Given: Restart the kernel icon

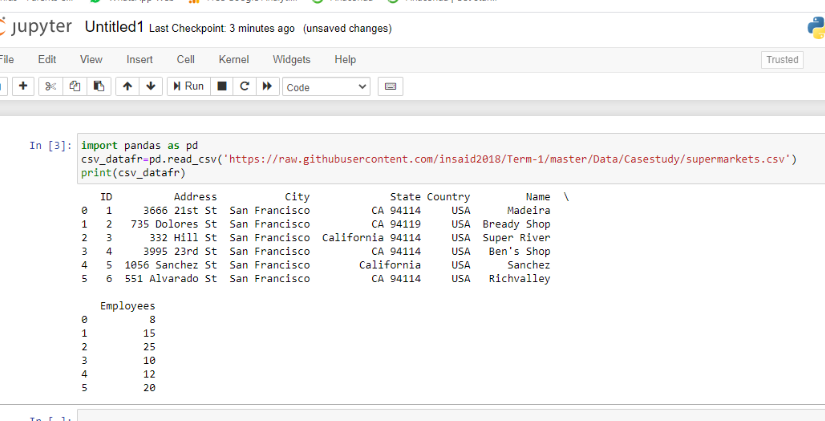Looking at the screenshot, I should tap(244, 86).
